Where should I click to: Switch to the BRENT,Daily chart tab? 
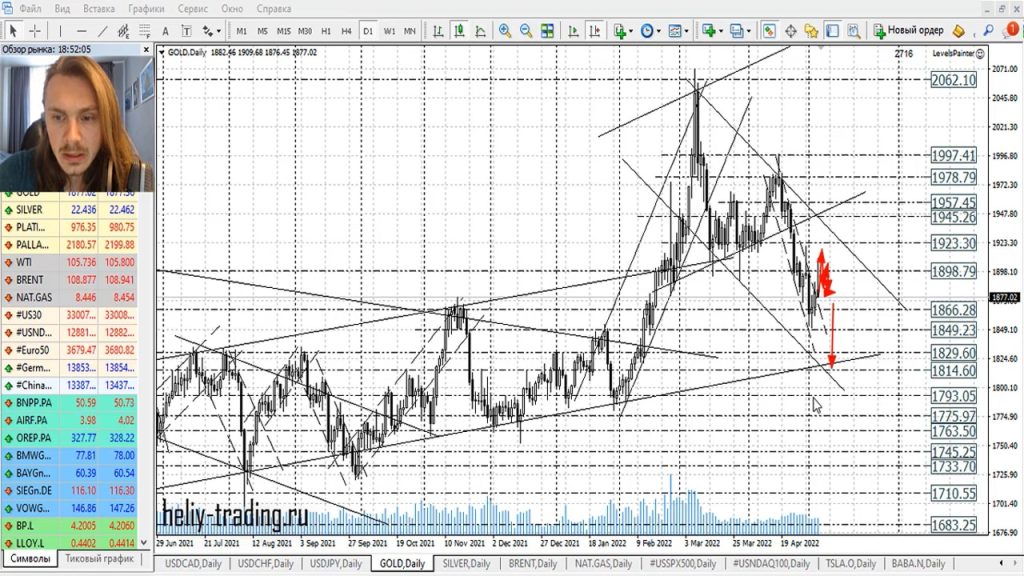coord(535,564)
